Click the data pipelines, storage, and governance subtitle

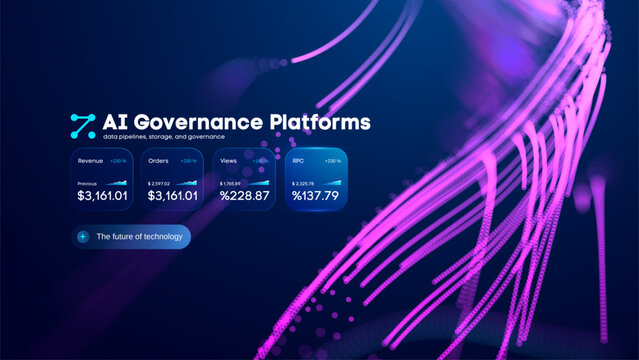(x=164, y=137)
